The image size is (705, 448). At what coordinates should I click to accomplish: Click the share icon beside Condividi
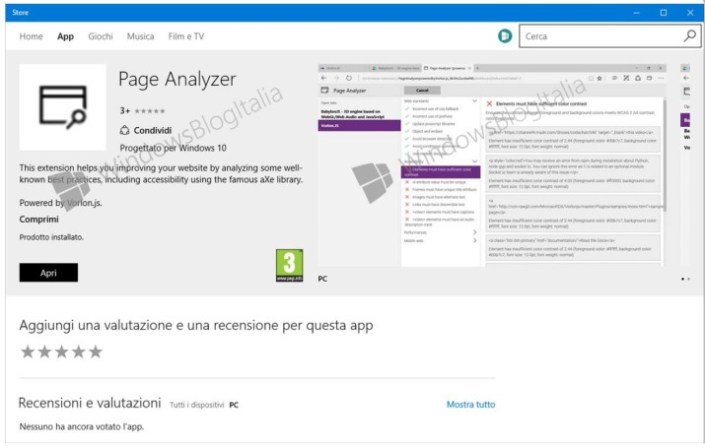[125, 130]
